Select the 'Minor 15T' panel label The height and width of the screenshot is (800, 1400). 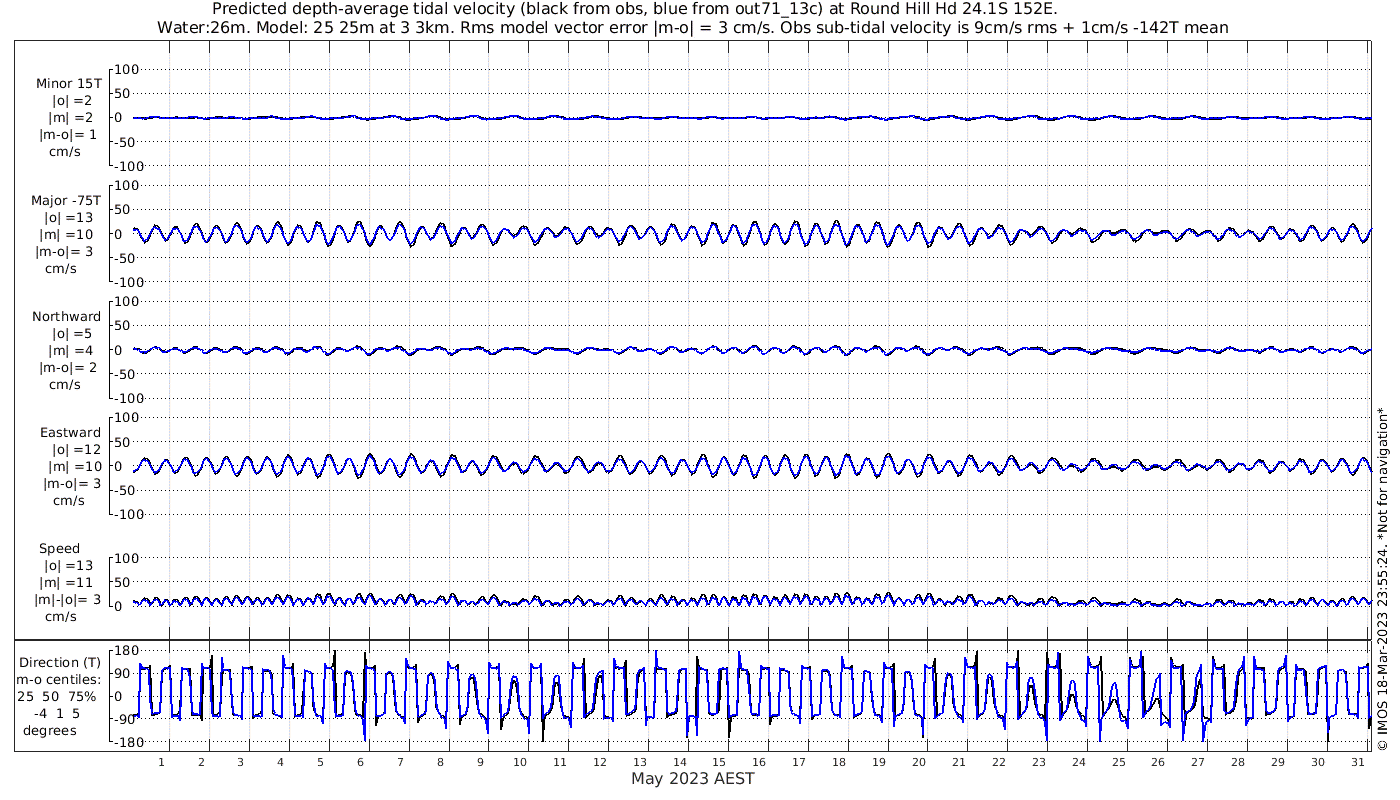[x=68, y=84]
